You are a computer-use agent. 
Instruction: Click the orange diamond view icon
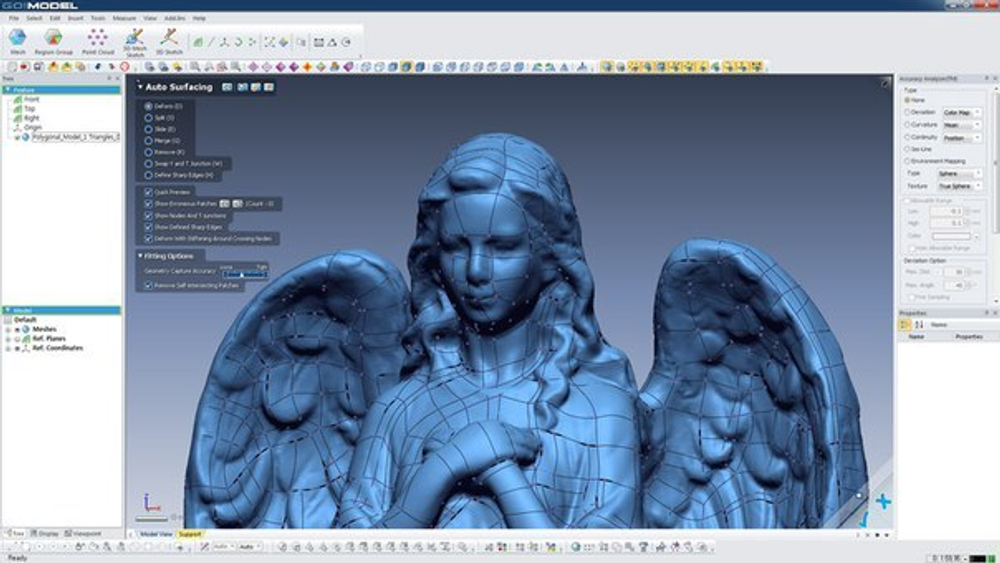click(x=307, y=66)
